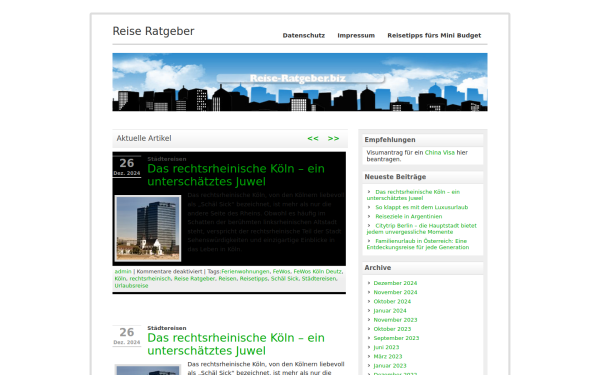The width and height of the screenshot is (600, 375).
Task: Open the Dezember 2024 archive
Action: tap(395, 283)
